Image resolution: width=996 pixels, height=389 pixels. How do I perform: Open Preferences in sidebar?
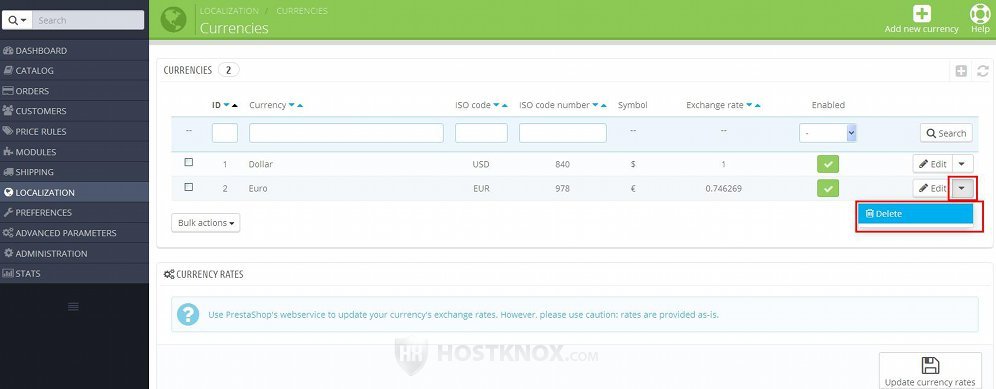tap(74, 212)
